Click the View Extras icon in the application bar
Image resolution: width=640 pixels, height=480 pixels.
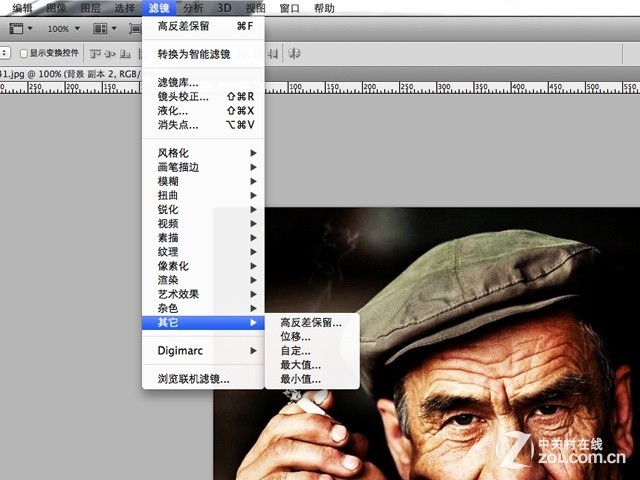16,28
